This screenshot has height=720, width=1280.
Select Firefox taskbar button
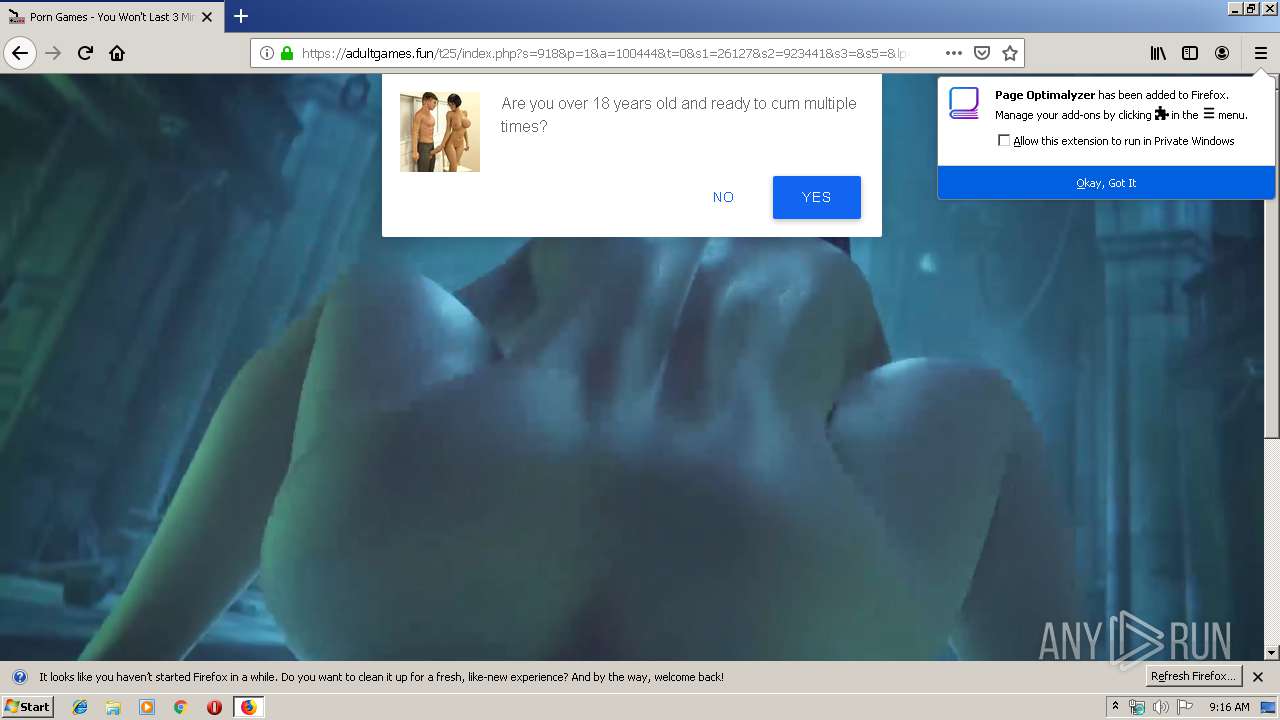pyautogui.click(x=248, y=707)
